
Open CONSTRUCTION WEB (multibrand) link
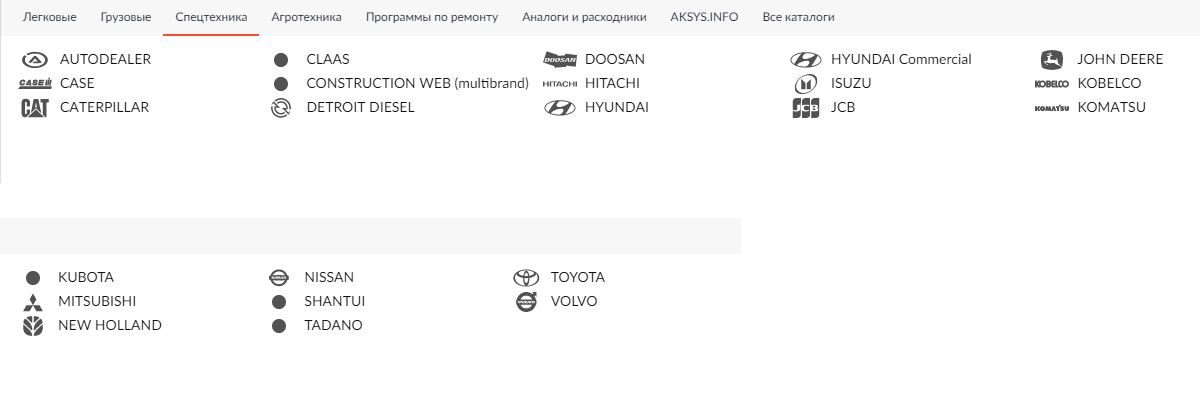tap(417, 83)
